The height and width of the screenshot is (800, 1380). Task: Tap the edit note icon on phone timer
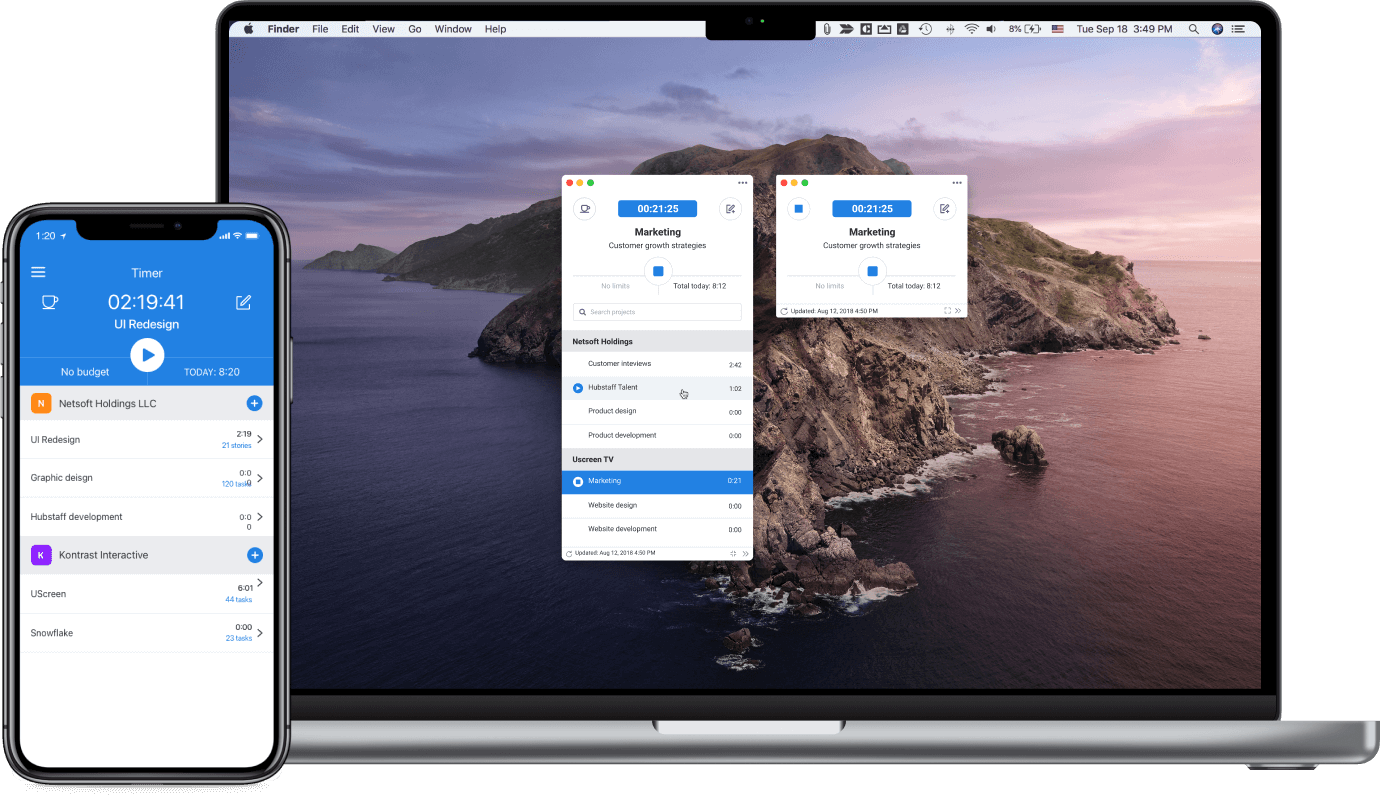[x=243, y=302]
